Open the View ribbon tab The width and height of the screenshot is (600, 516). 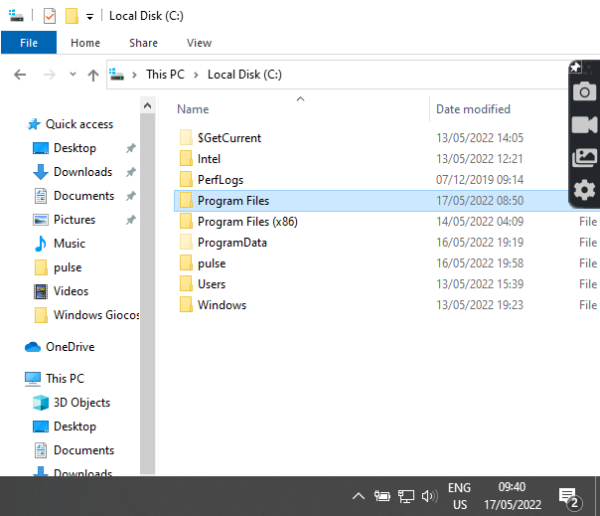(x=199, y=43)
